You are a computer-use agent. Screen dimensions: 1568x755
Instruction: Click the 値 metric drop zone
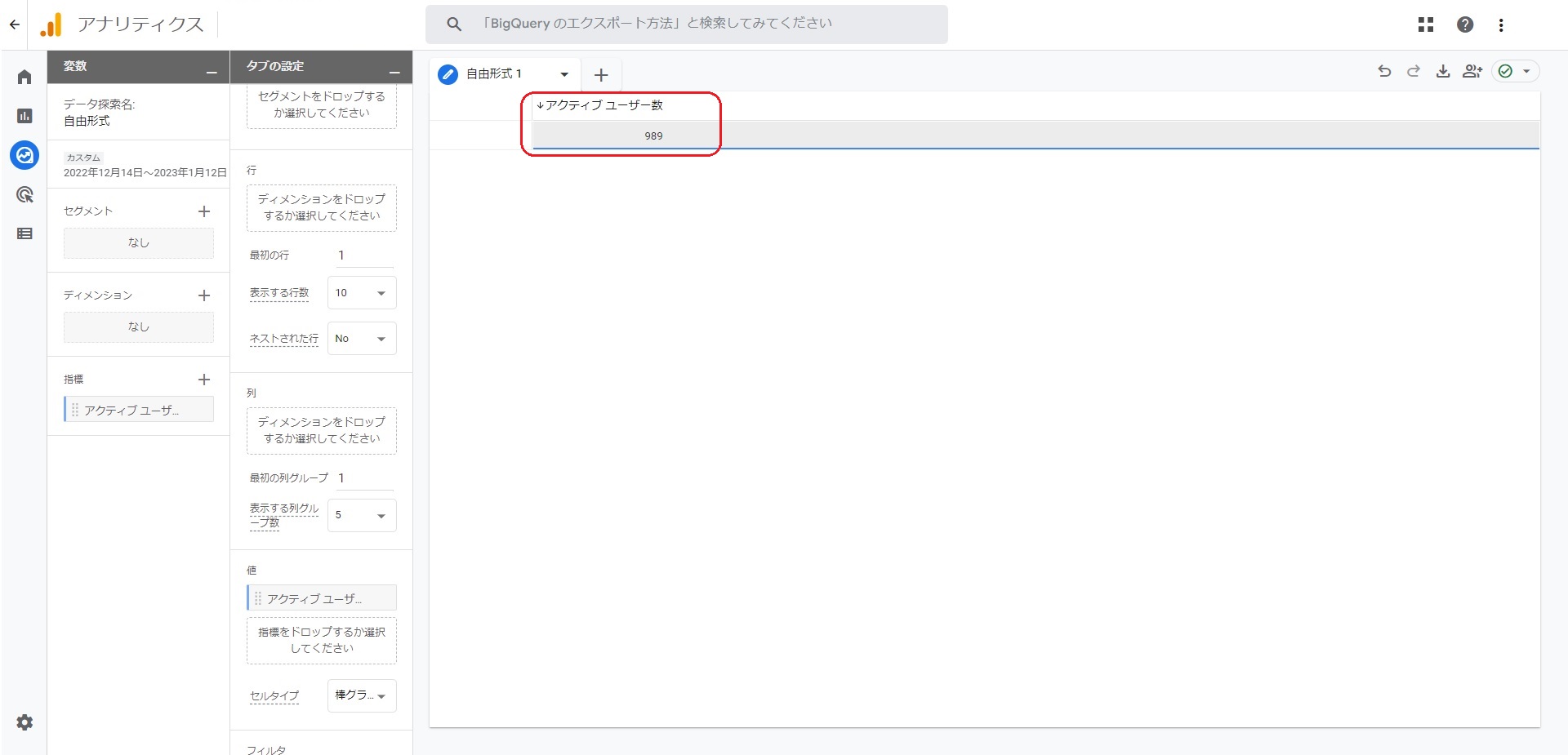pyautogui.click(x=322, y=640)
